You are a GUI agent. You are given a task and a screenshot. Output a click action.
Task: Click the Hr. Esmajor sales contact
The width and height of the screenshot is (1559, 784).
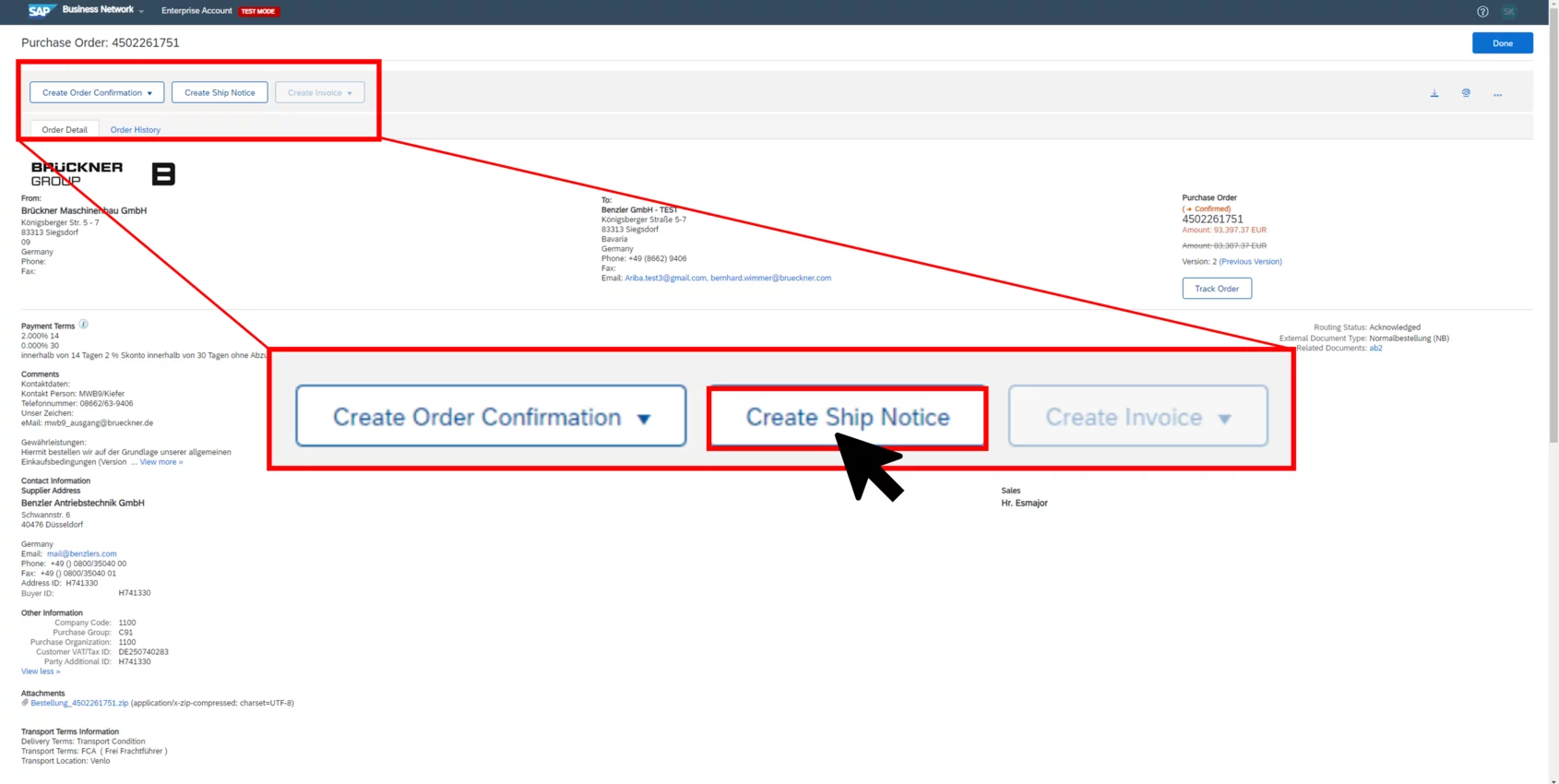pos(1024,503)
